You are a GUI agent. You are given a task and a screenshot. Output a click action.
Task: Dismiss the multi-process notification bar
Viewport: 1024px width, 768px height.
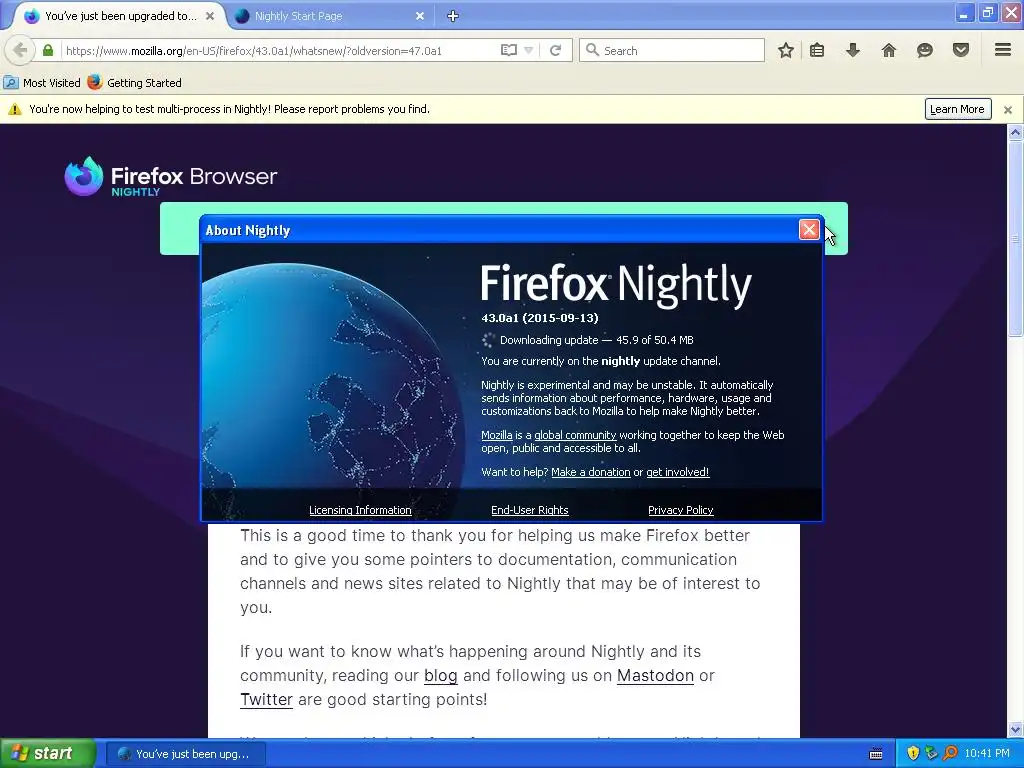coord(1008,110)
